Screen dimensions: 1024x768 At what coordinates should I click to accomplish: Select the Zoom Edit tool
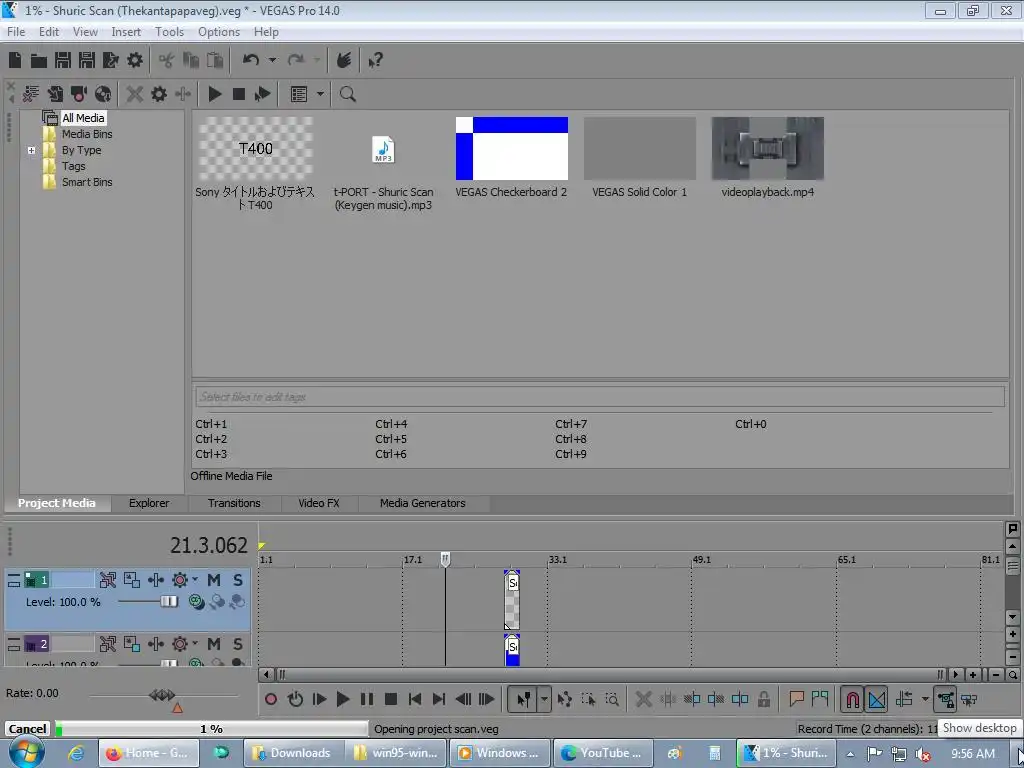pos(612,699)
